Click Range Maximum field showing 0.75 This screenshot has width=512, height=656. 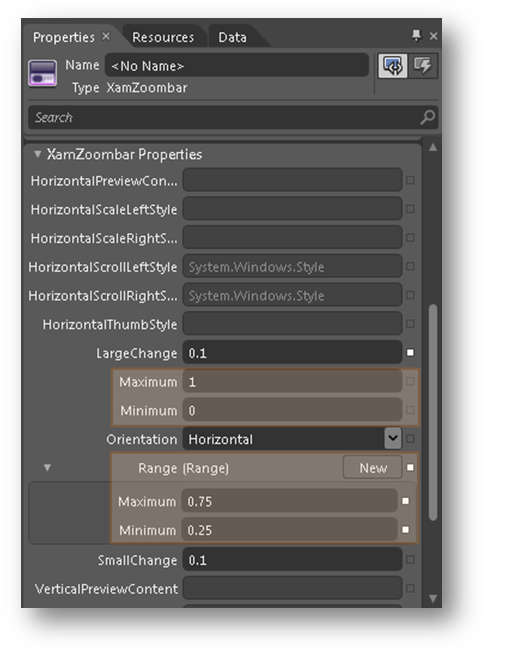pyautogui.click(x=289, y=501)
